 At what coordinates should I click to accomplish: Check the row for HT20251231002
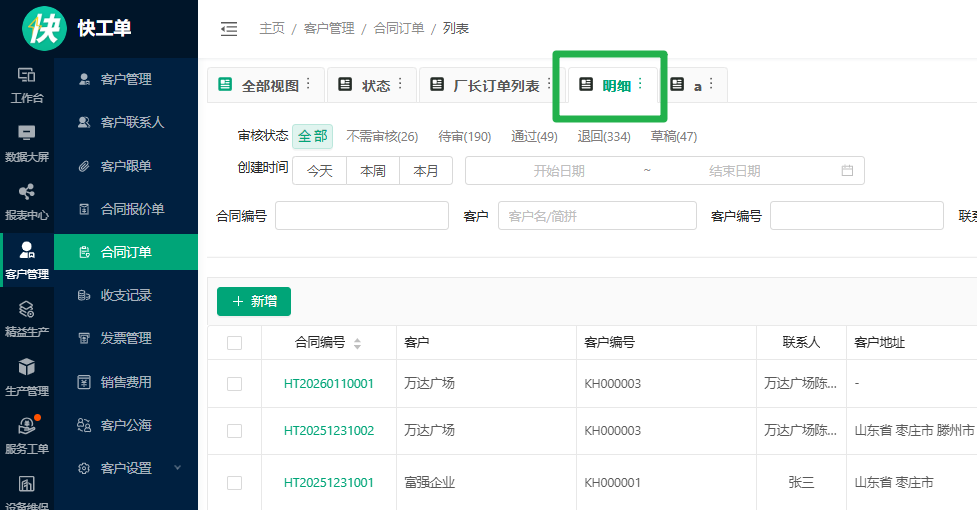tap(235, 431)
